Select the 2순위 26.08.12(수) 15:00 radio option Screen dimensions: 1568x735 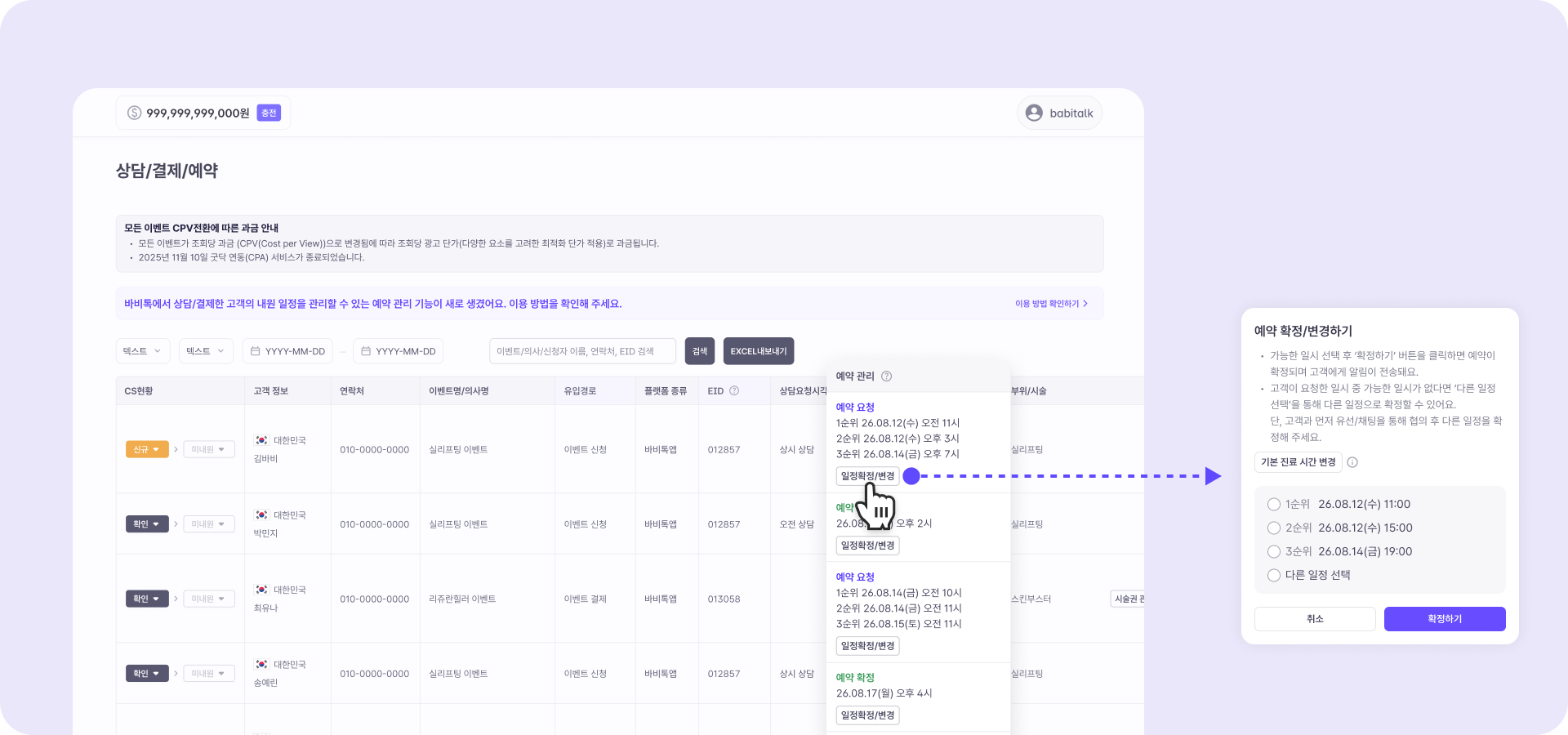[x=1274, y=528]
